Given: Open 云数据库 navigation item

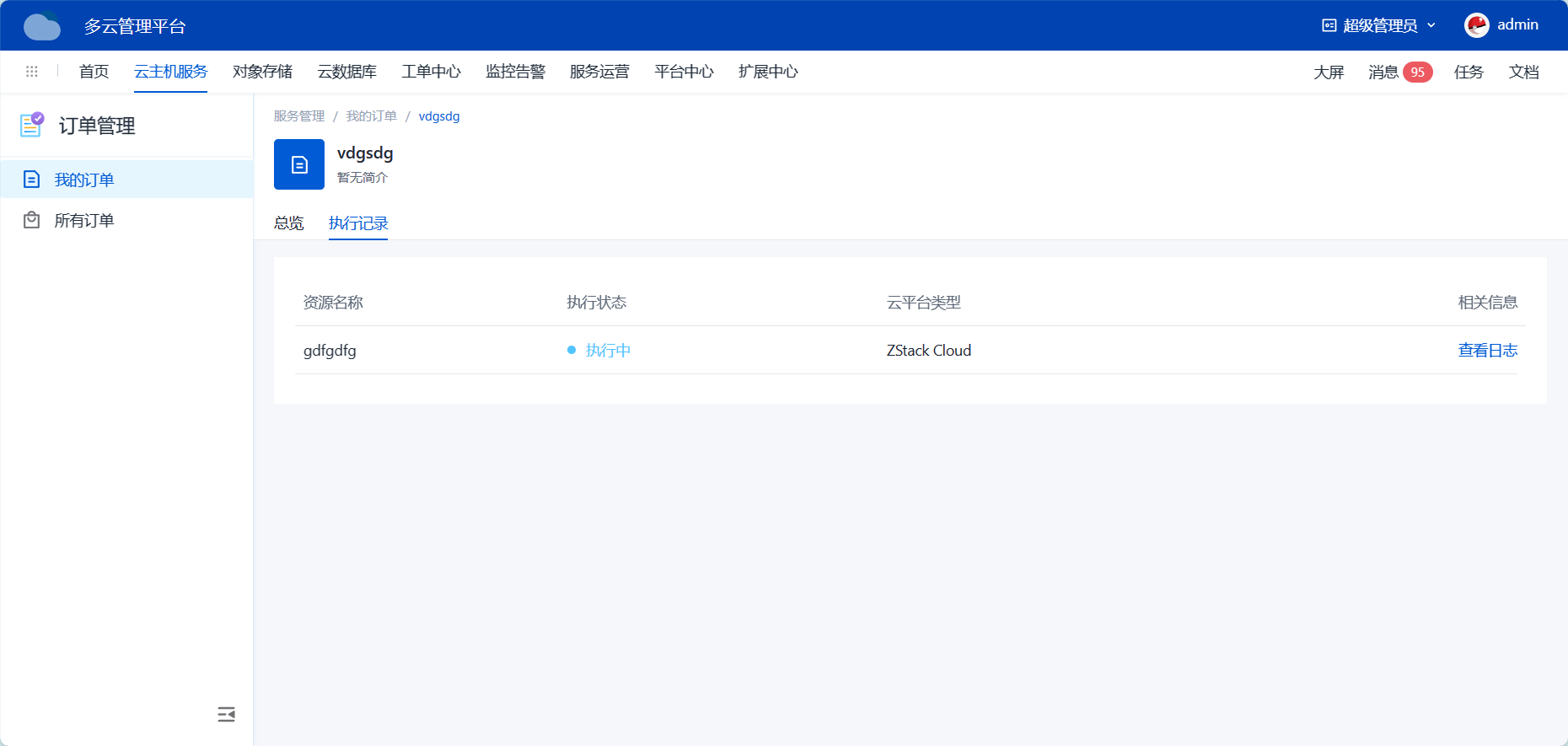Looking at the screenshot, I should (x=346, y=72).
